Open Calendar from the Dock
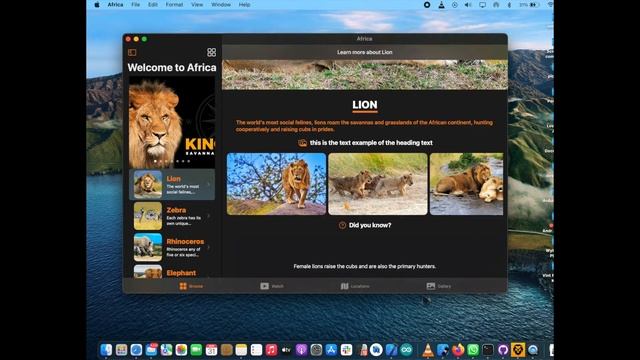 tap(211, 350)
